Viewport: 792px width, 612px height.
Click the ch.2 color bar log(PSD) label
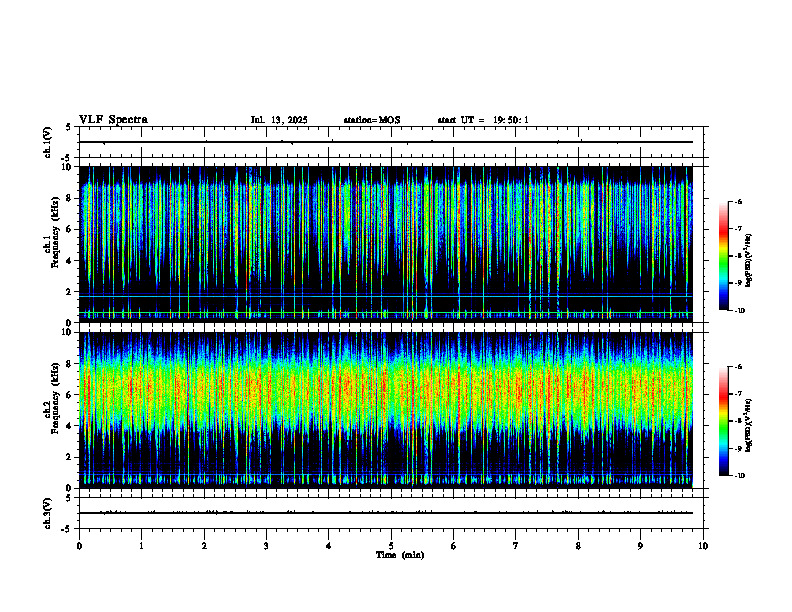[749, 425]
